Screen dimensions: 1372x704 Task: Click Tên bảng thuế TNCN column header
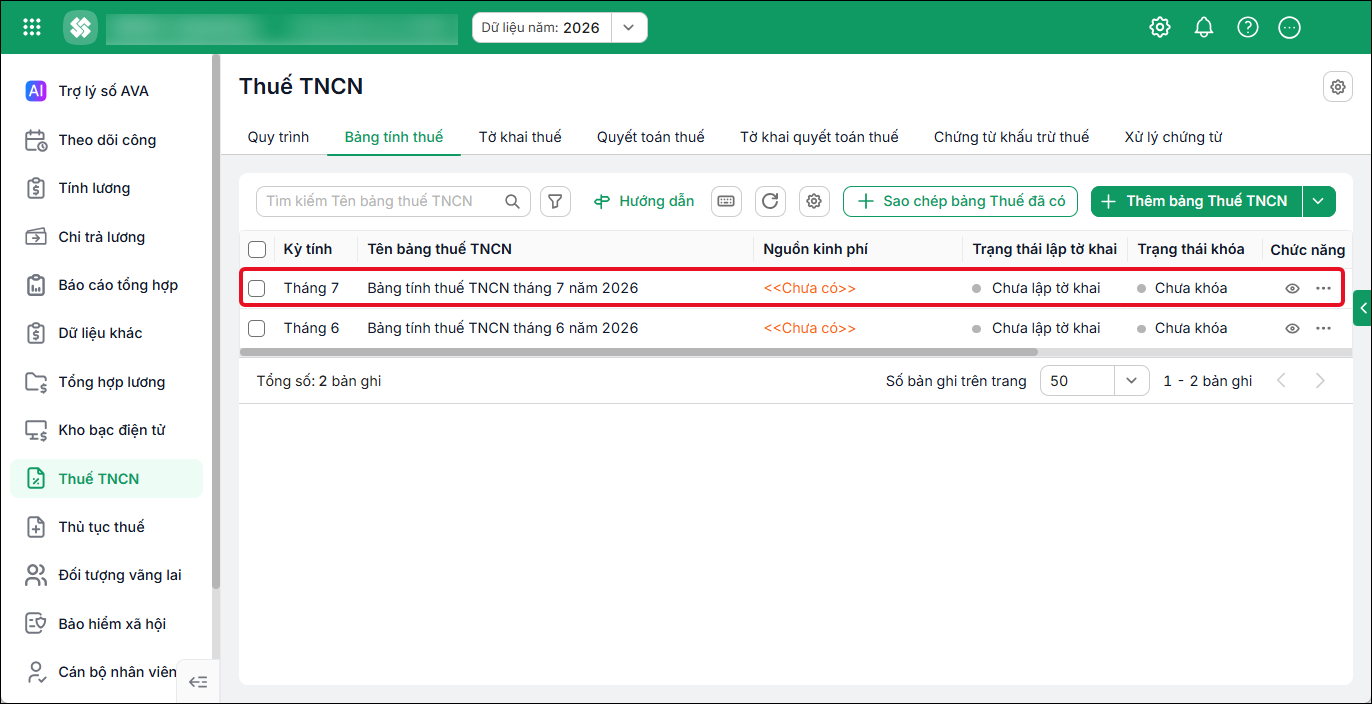pos(440,249)
